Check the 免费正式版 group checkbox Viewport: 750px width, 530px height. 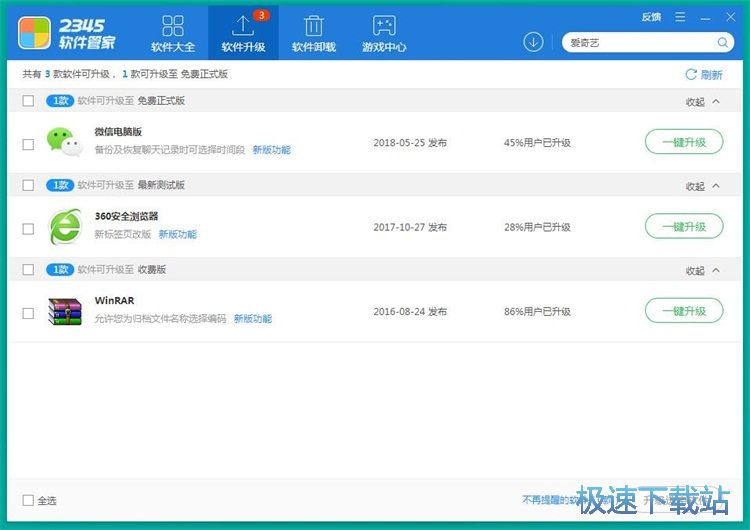[28, 100]
